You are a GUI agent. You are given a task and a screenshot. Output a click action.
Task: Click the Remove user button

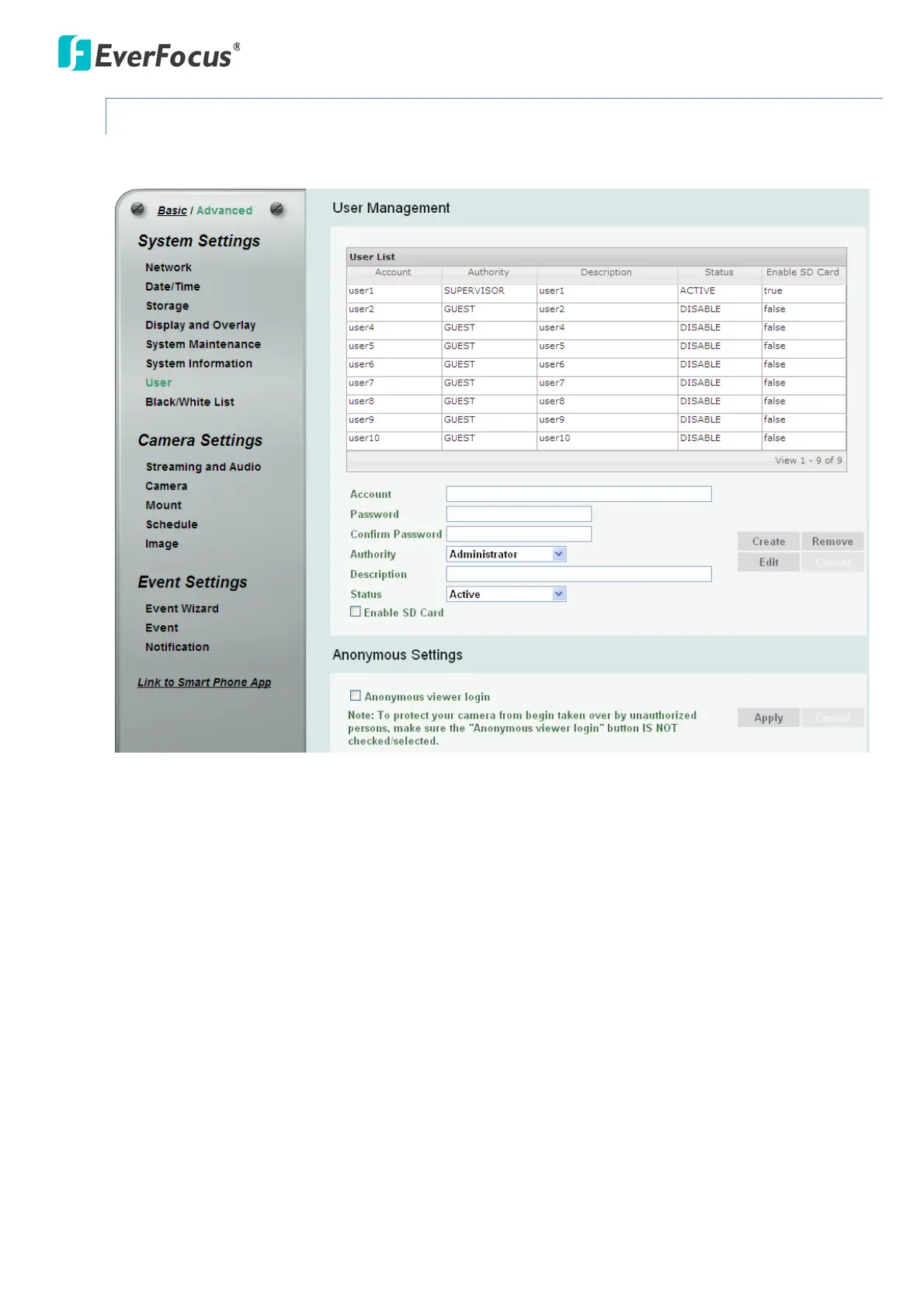(832, 541)
